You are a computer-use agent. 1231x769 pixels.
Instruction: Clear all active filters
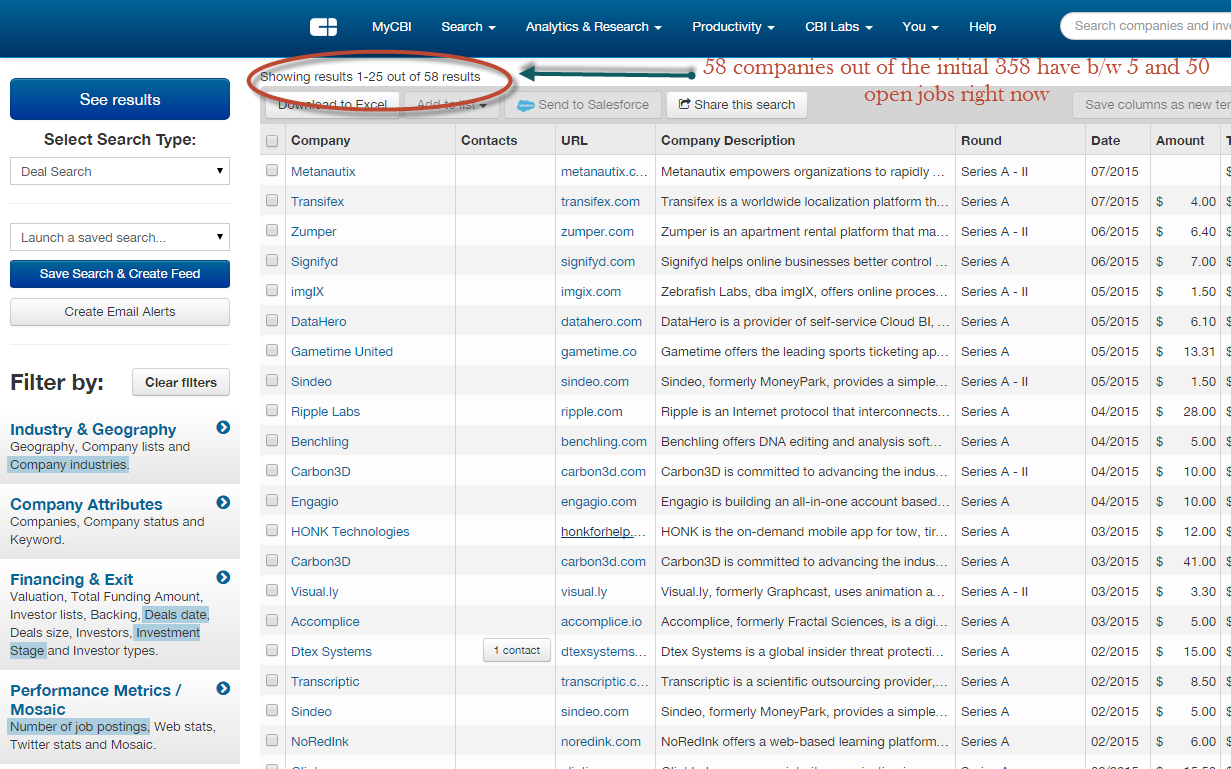[x=180, y=382]
